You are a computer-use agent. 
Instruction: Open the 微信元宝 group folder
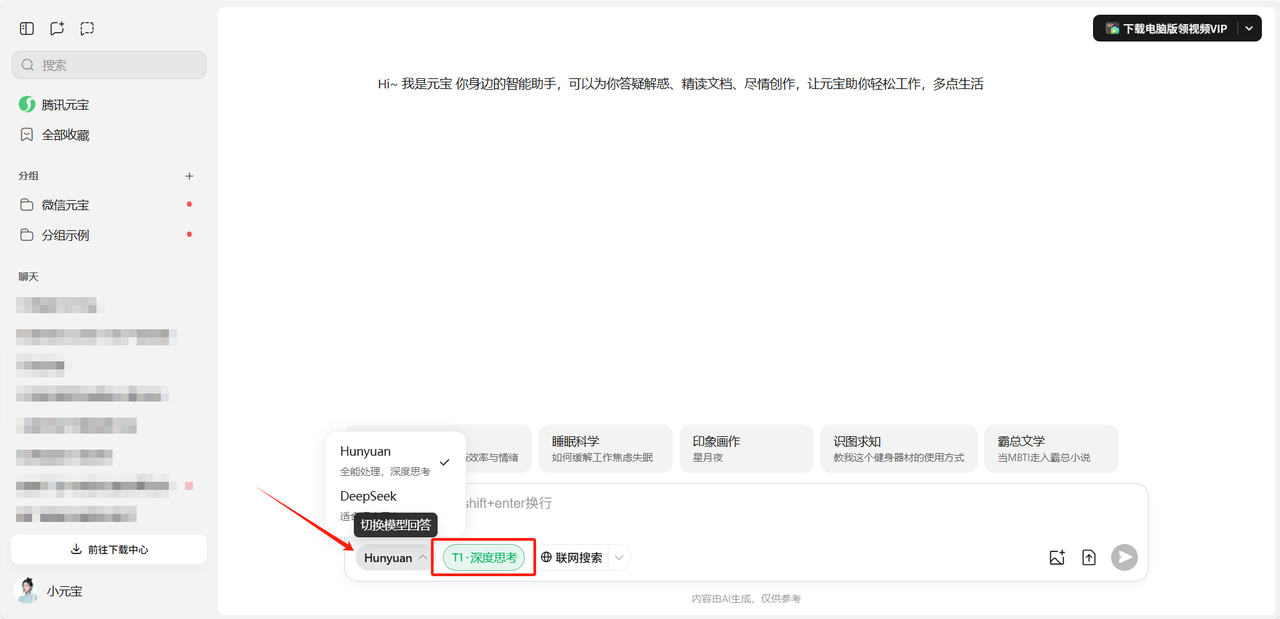pyautogui.click(x=109, y=205)
